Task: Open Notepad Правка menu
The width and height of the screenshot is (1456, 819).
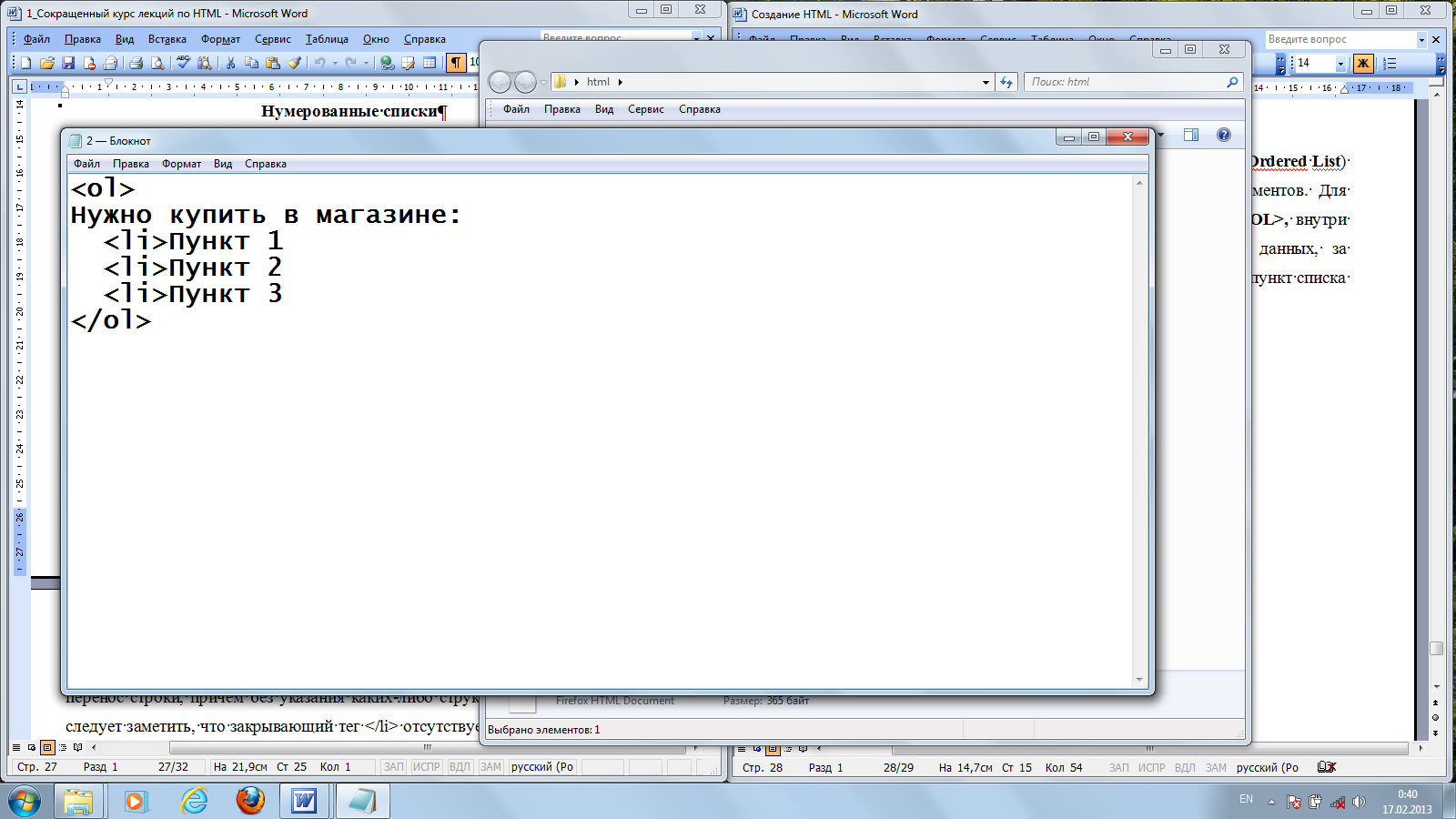Action: pos(131,164)
